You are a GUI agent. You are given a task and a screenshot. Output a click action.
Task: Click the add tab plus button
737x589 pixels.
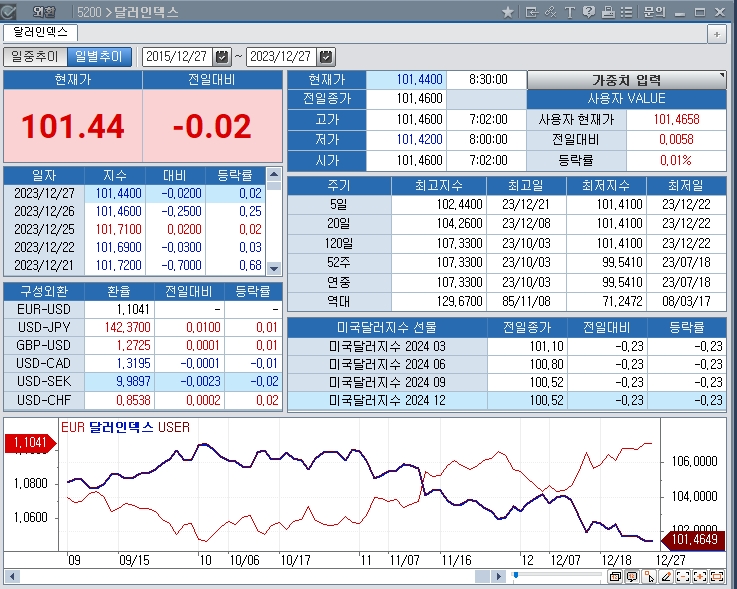716,34
